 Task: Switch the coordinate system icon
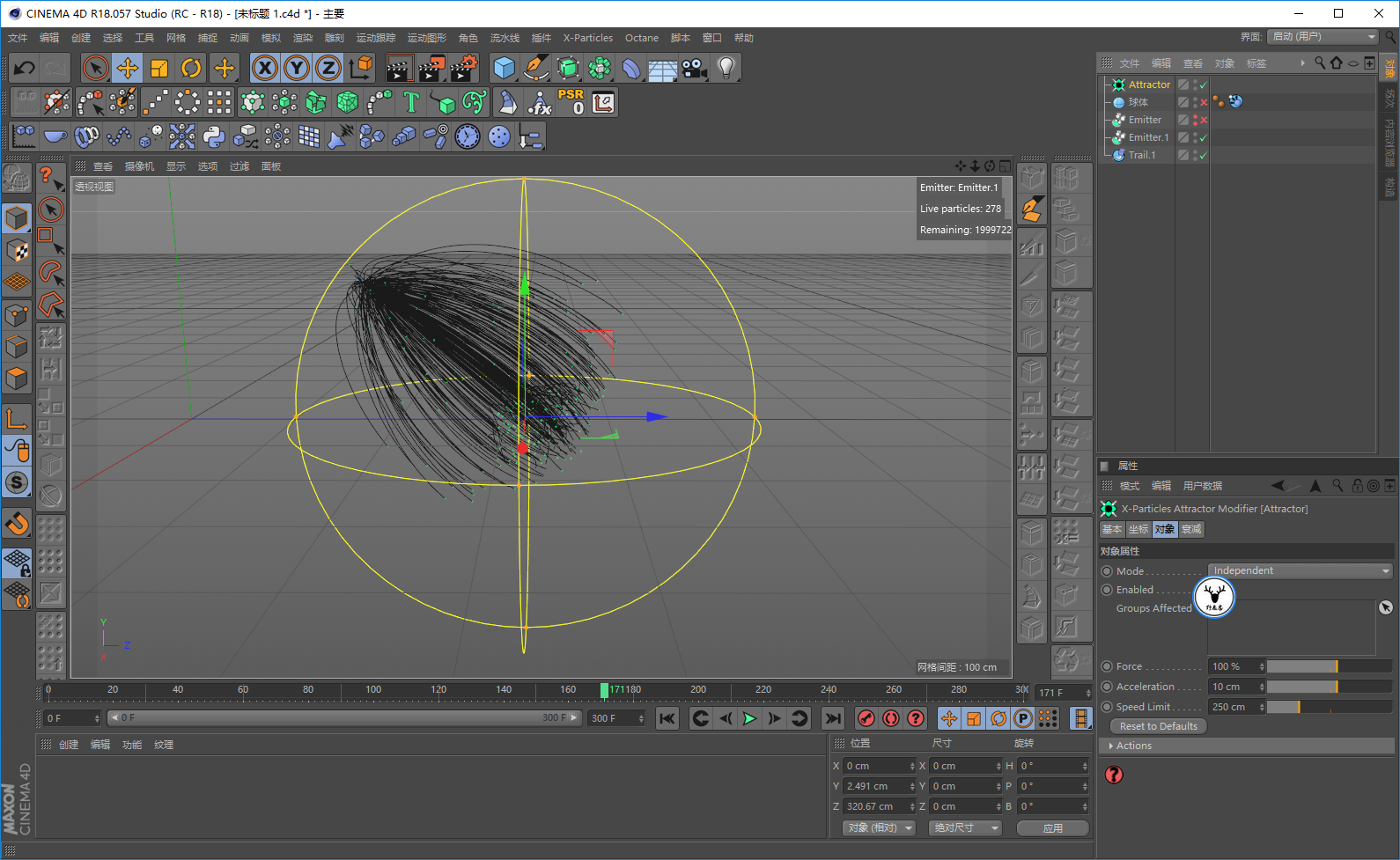(x=360, y=68)
